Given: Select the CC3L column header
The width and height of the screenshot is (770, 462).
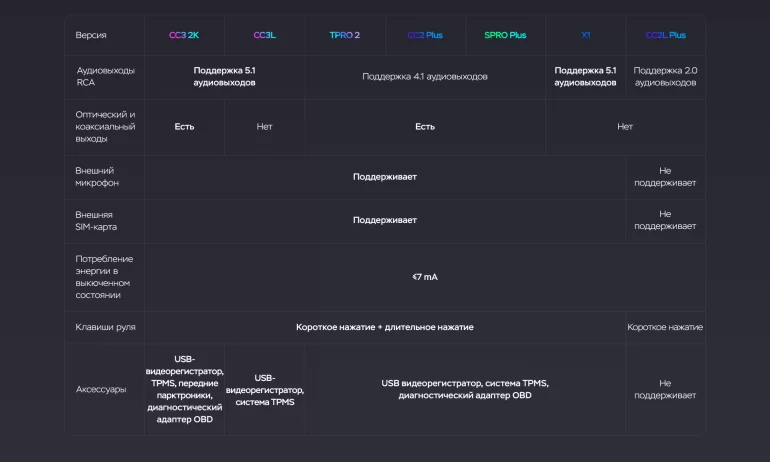Looking at the screenshot, I should [x=264, y=35].
